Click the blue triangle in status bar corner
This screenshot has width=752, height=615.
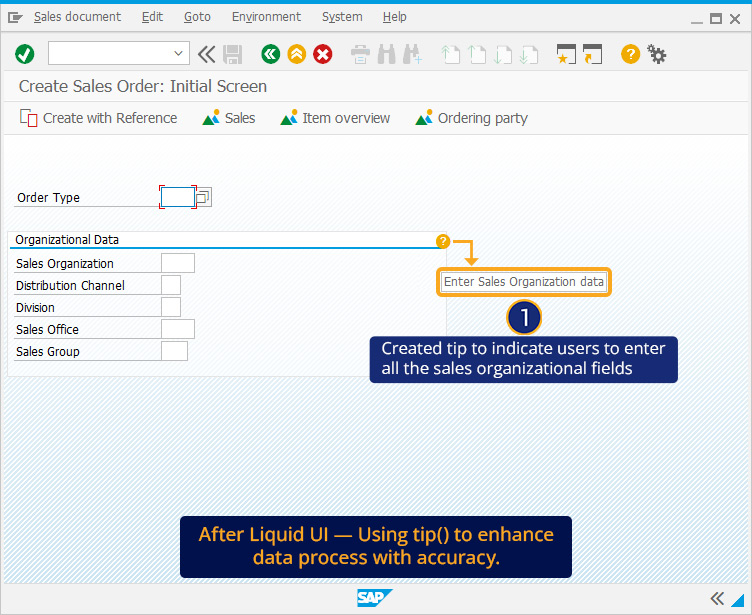pos(738,600)
